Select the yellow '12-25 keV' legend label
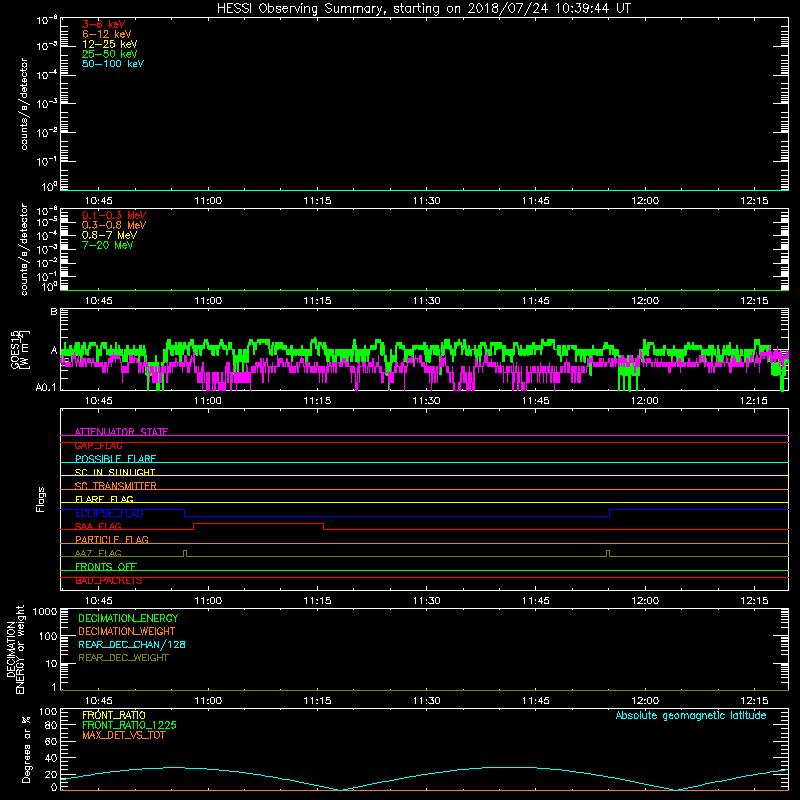Screen dimensions: 800x800 [x=110, y=44]
